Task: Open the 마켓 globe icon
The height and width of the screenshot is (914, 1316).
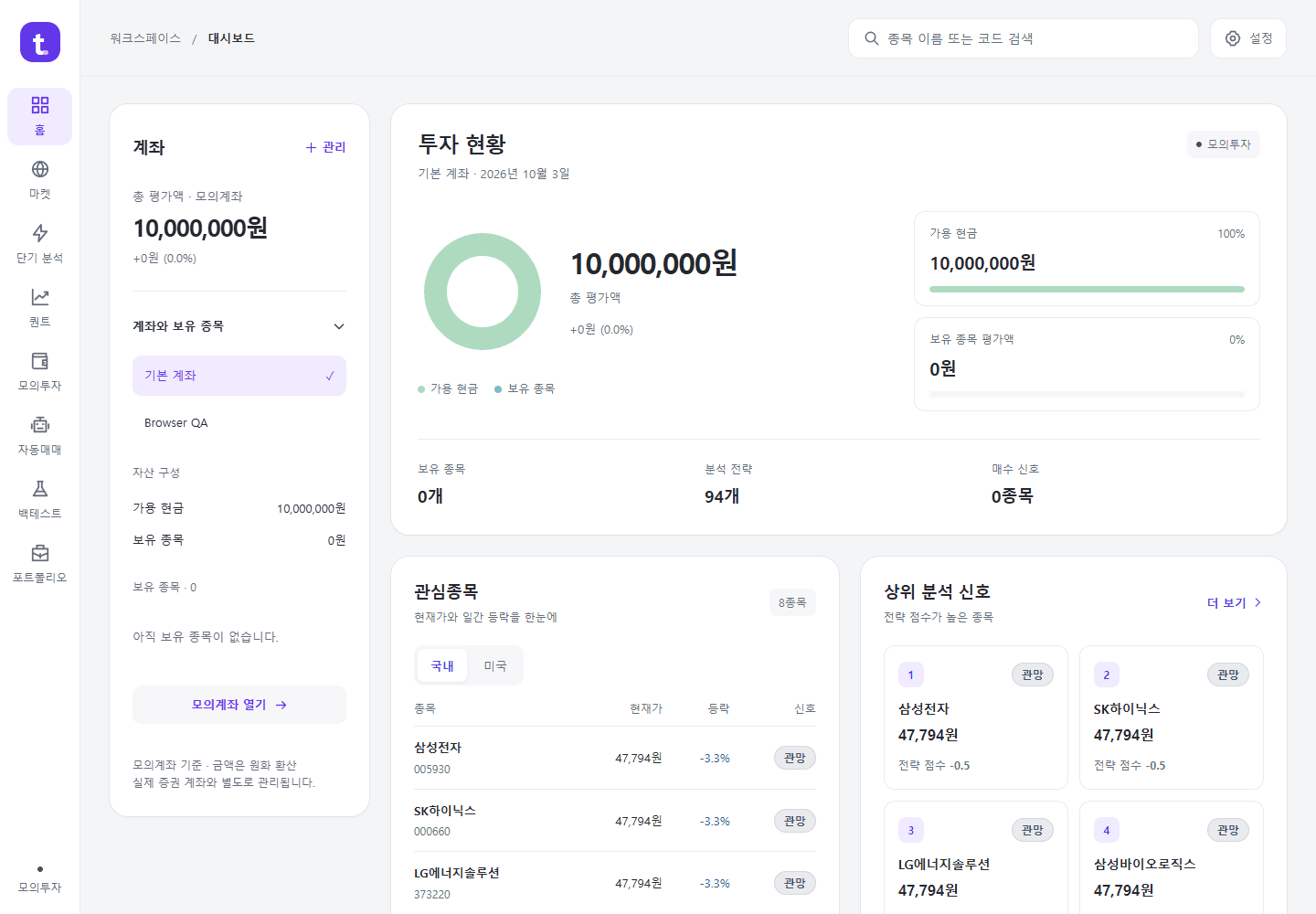Action: 40,169
